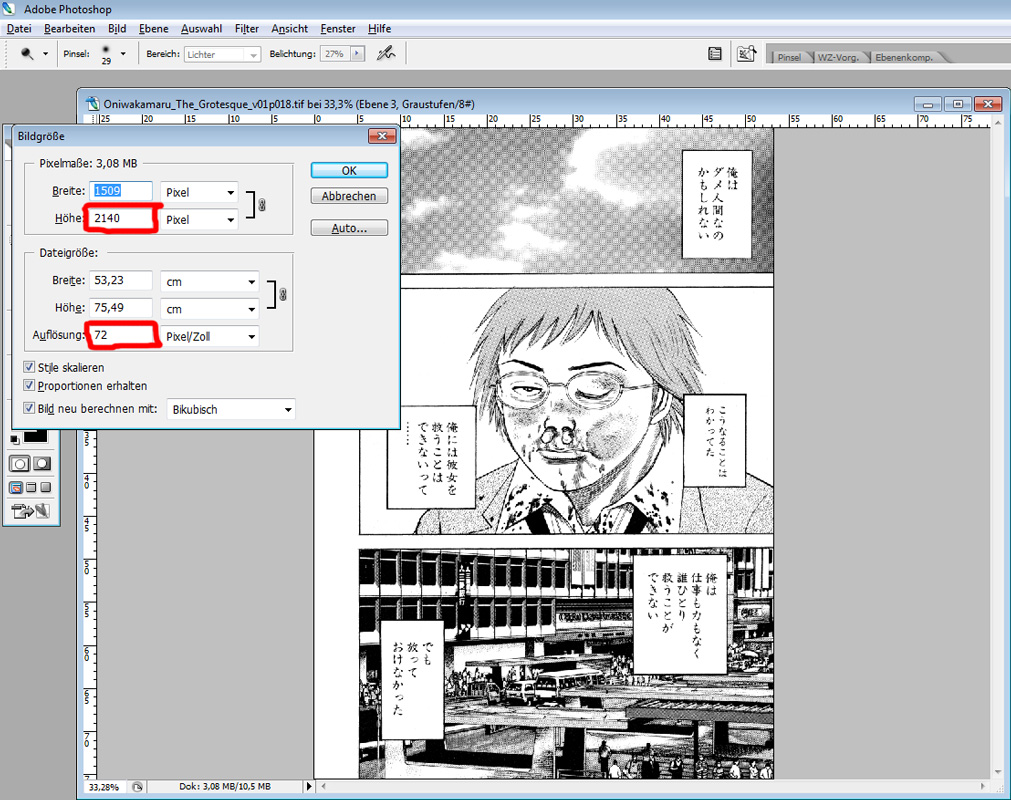The image size is (1011, 800).
Task: Open the Bearbeiten menu
Action: (x=70, y=28)
